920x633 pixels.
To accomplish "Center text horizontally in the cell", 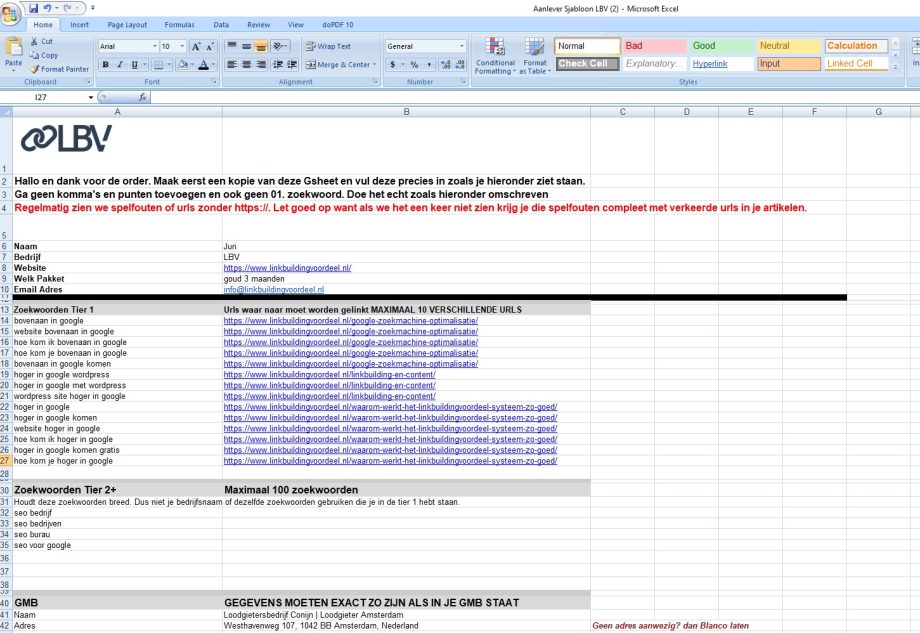I will click(246, 65).
